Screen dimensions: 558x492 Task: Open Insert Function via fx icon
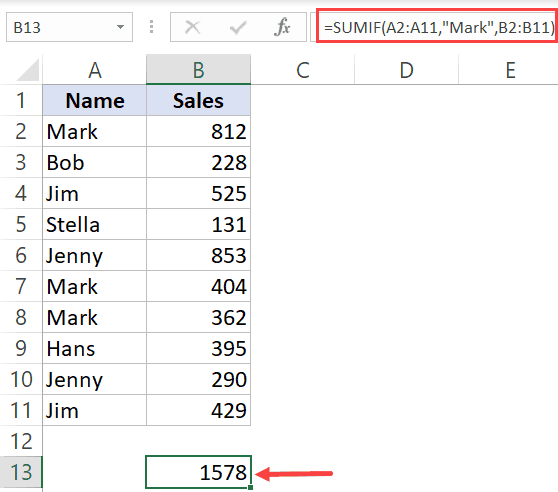(x=282, y=27)
